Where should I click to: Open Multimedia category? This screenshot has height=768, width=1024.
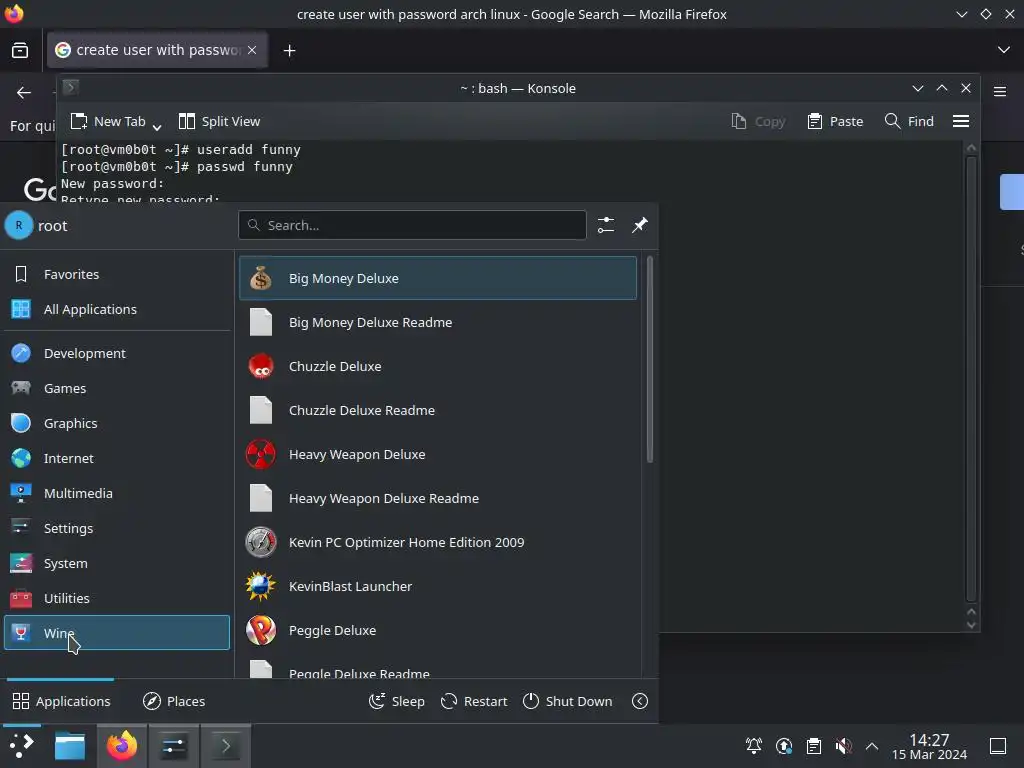tap(117, 493)
